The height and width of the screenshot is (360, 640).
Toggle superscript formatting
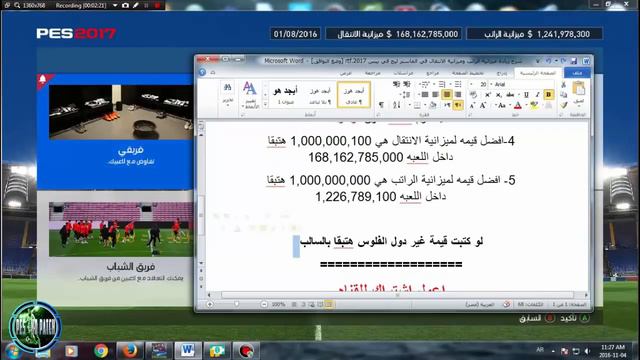tap(487, 95)
